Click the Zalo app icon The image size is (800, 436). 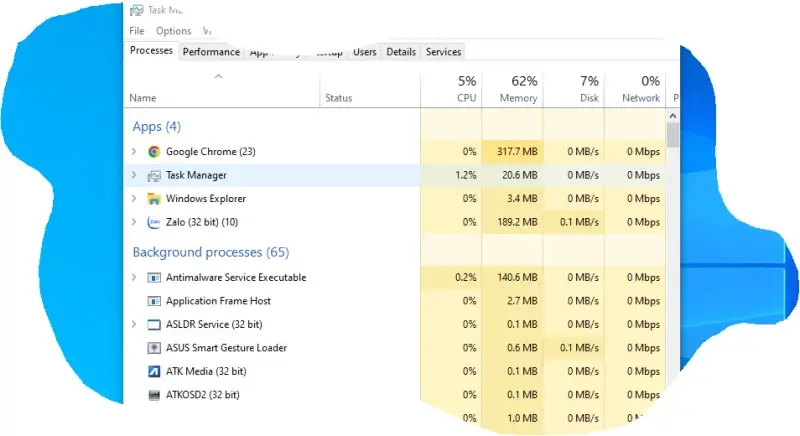point(154,222)
